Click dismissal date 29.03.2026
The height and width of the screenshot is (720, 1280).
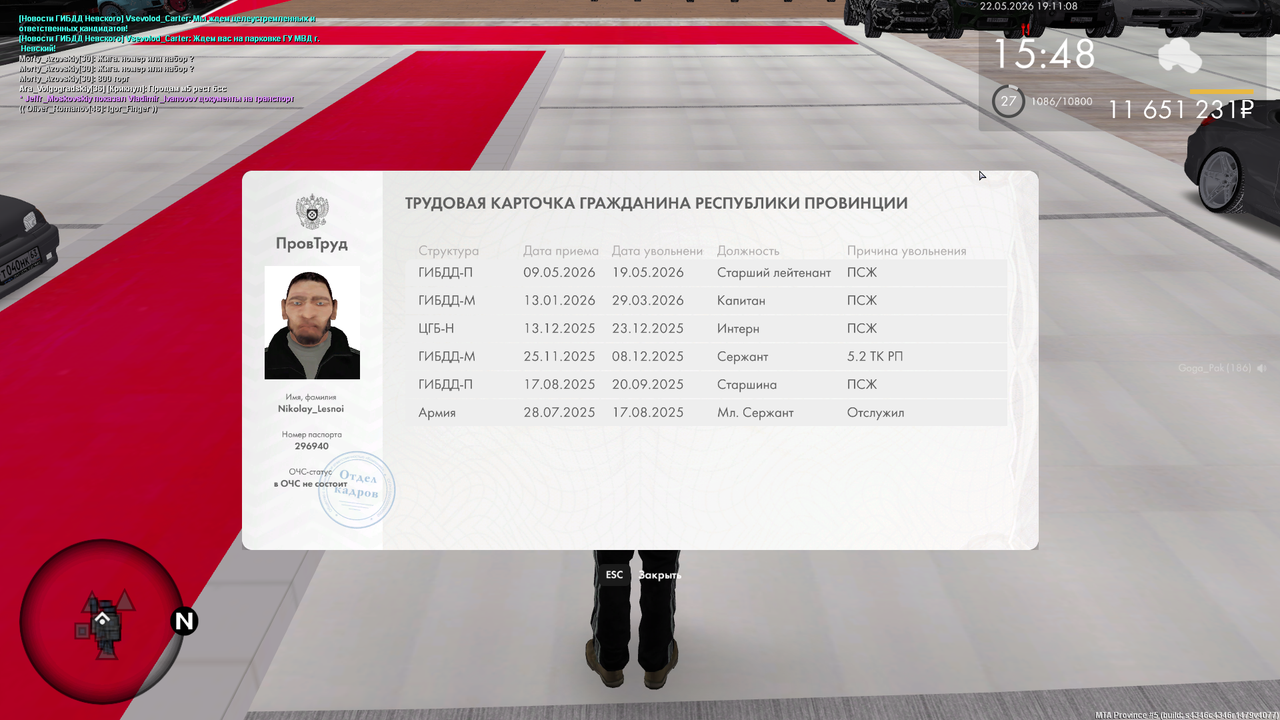click(x=648, y=301)
